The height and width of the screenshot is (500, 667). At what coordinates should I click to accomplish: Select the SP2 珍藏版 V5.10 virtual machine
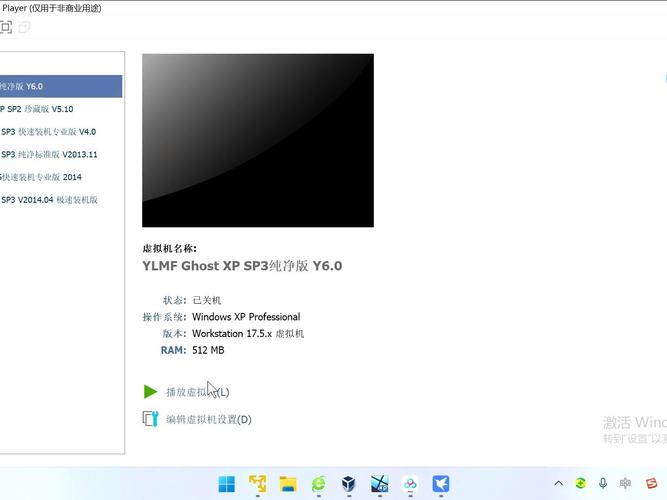pos(61,109)
